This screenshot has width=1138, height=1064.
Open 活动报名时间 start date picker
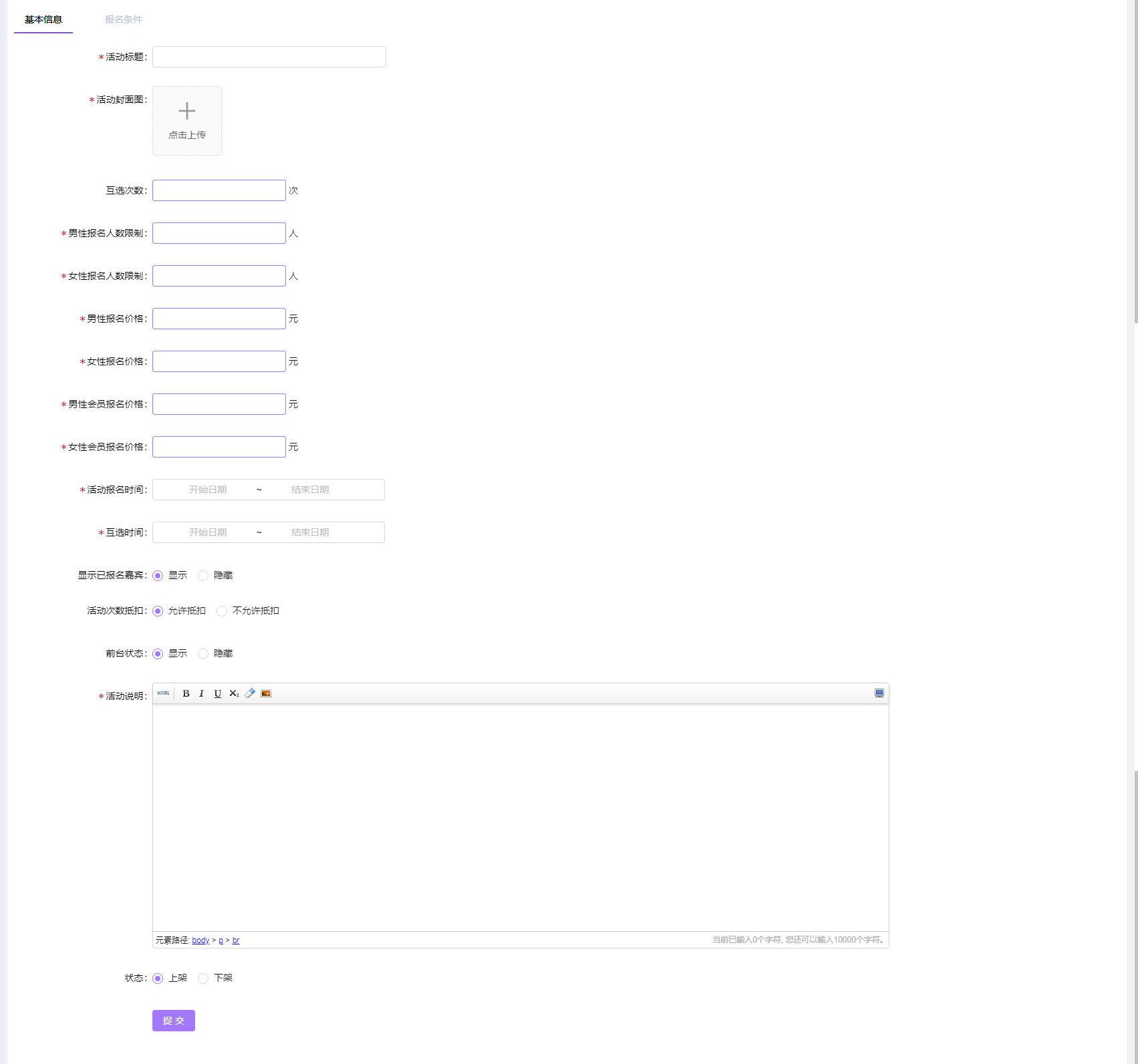[208, 490]
